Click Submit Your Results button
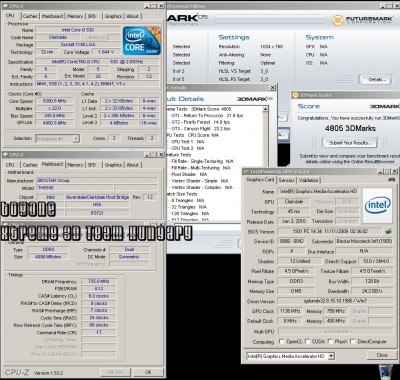Image resolution: width=400 pixels, height=380 pixels. pos(349,143)
